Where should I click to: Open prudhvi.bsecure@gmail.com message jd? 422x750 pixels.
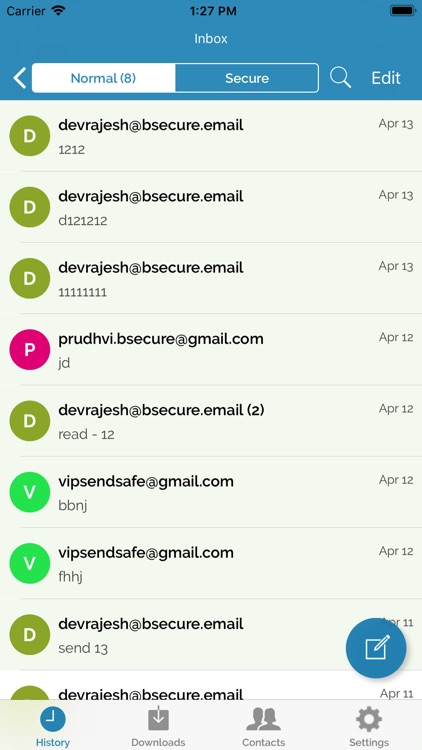point(211,350)
